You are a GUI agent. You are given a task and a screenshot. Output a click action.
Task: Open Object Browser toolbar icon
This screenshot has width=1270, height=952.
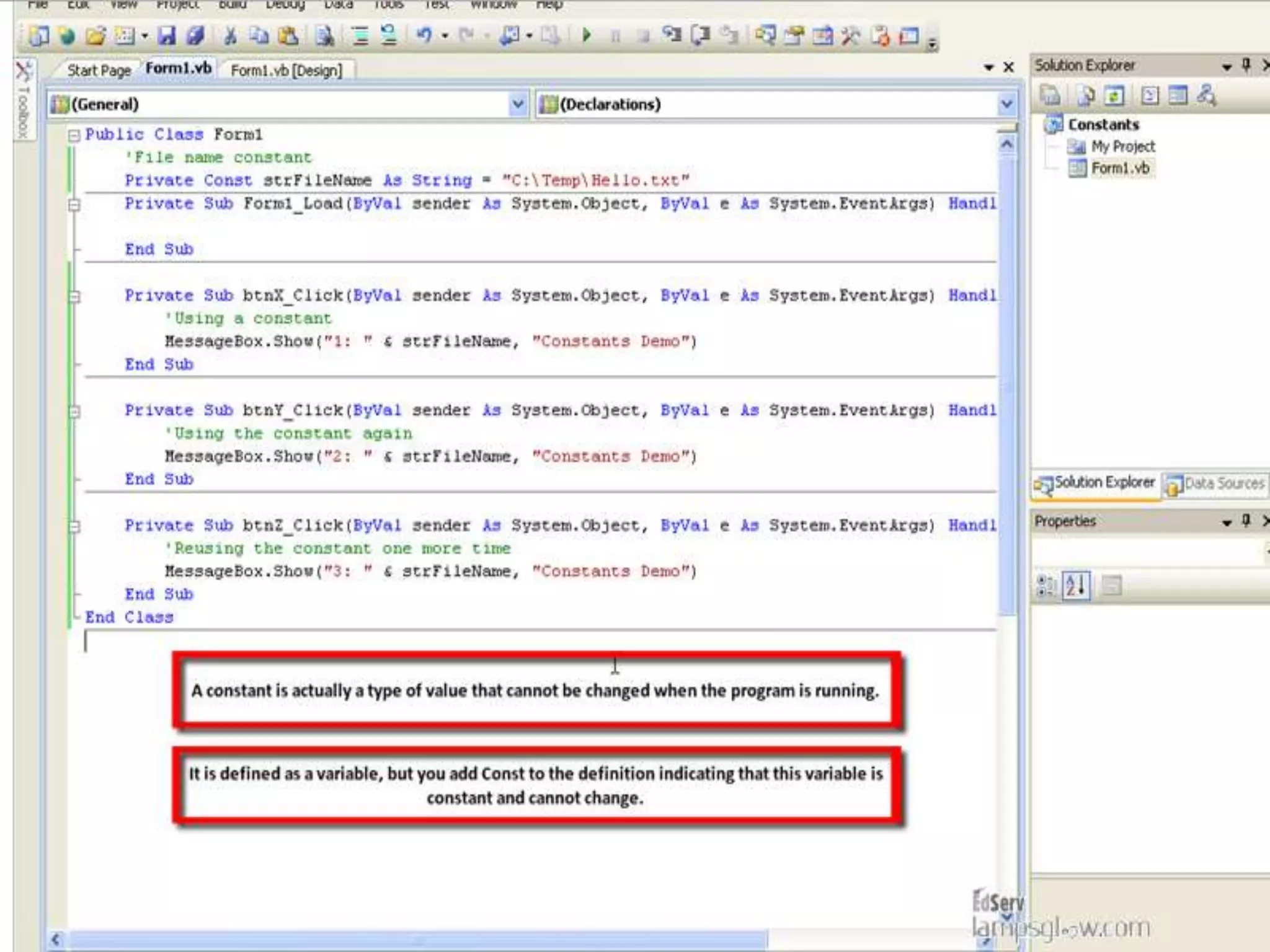click(823, 35)
